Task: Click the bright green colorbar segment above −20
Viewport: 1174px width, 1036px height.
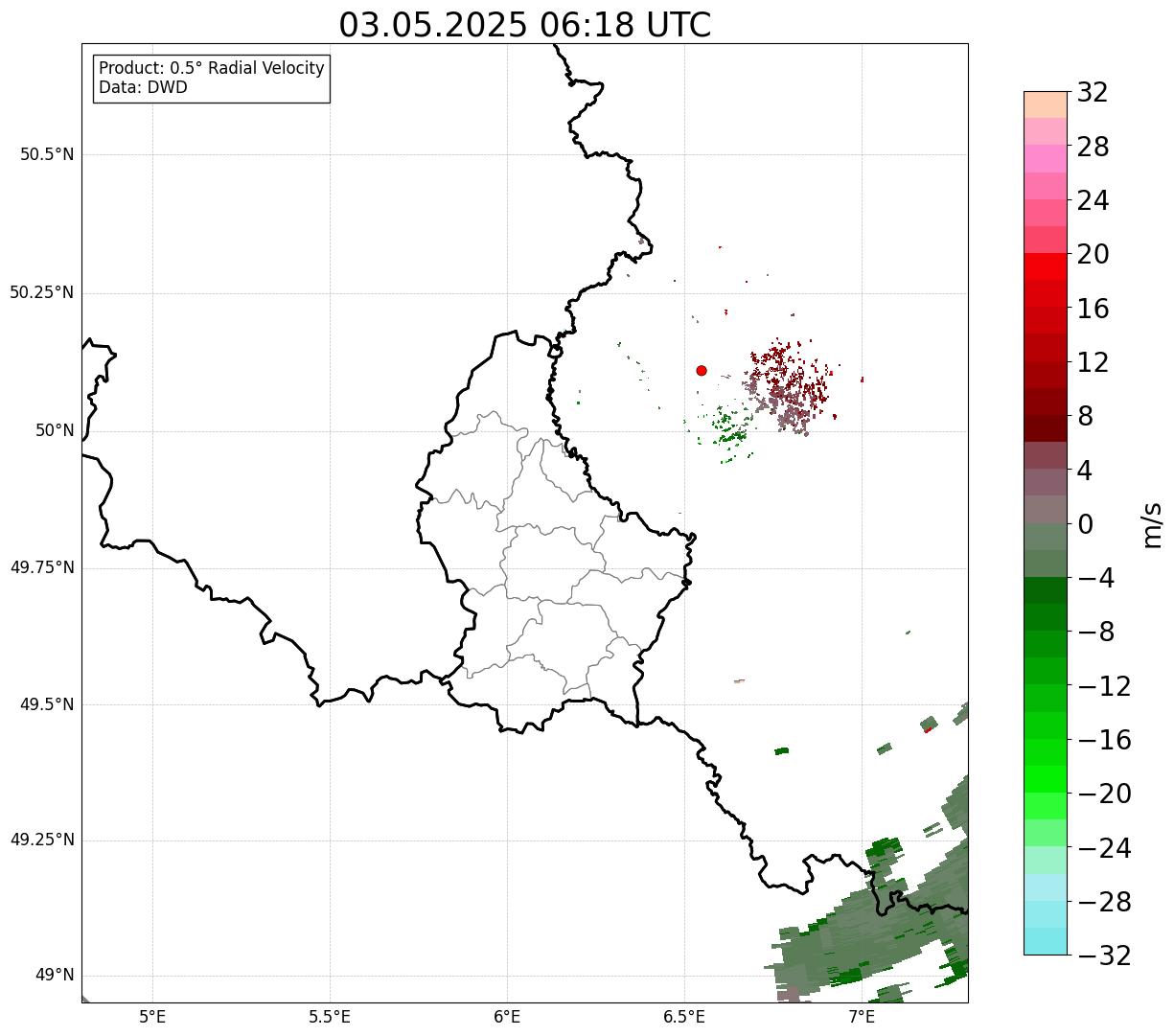Action: (1045, 779)
